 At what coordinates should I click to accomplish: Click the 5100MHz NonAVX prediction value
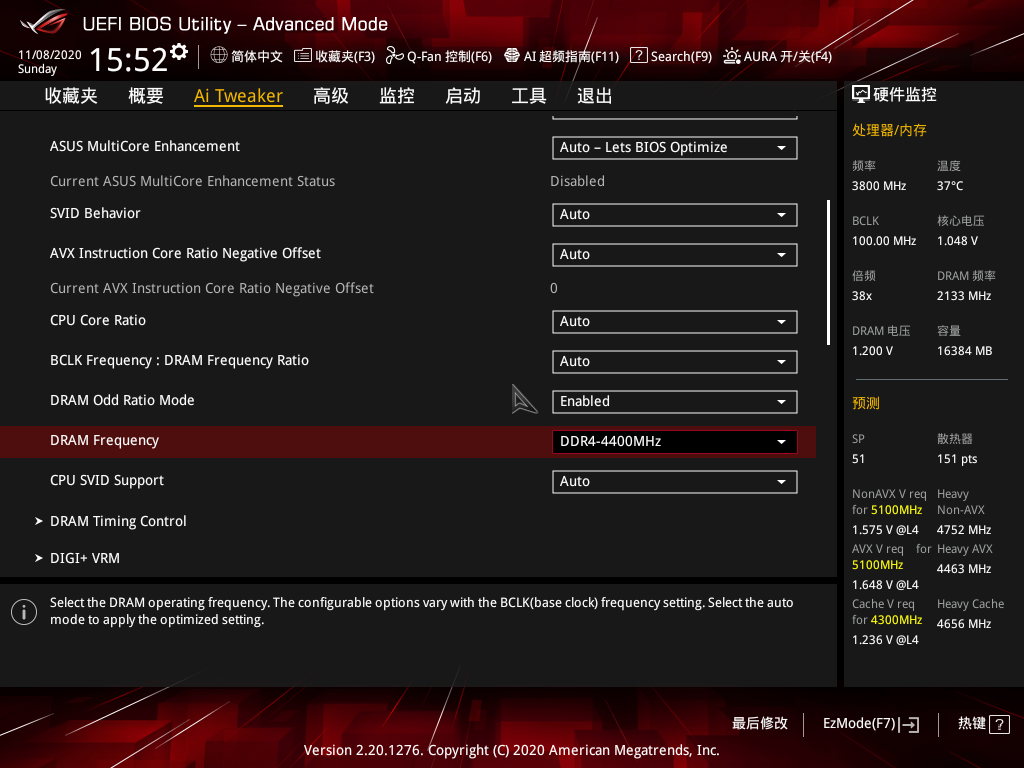[896, 510]
